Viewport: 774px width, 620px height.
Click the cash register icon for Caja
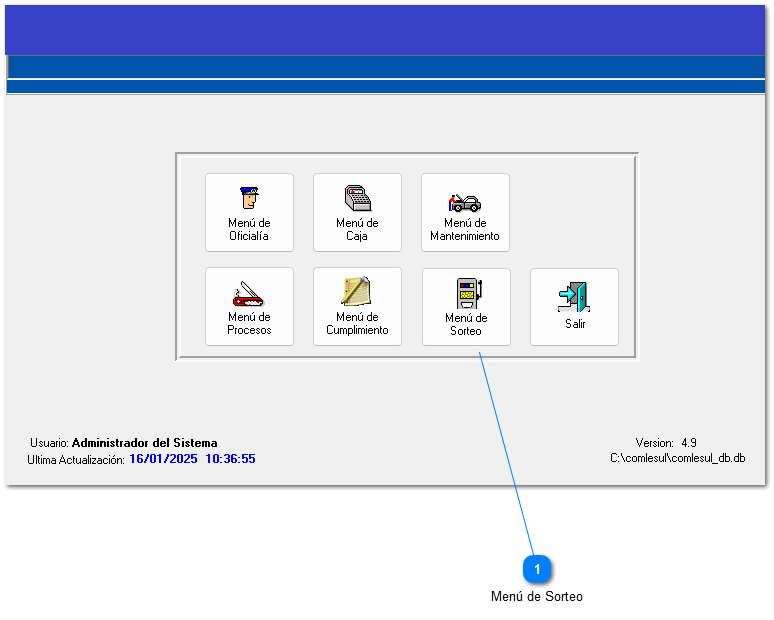click(357, 198)
